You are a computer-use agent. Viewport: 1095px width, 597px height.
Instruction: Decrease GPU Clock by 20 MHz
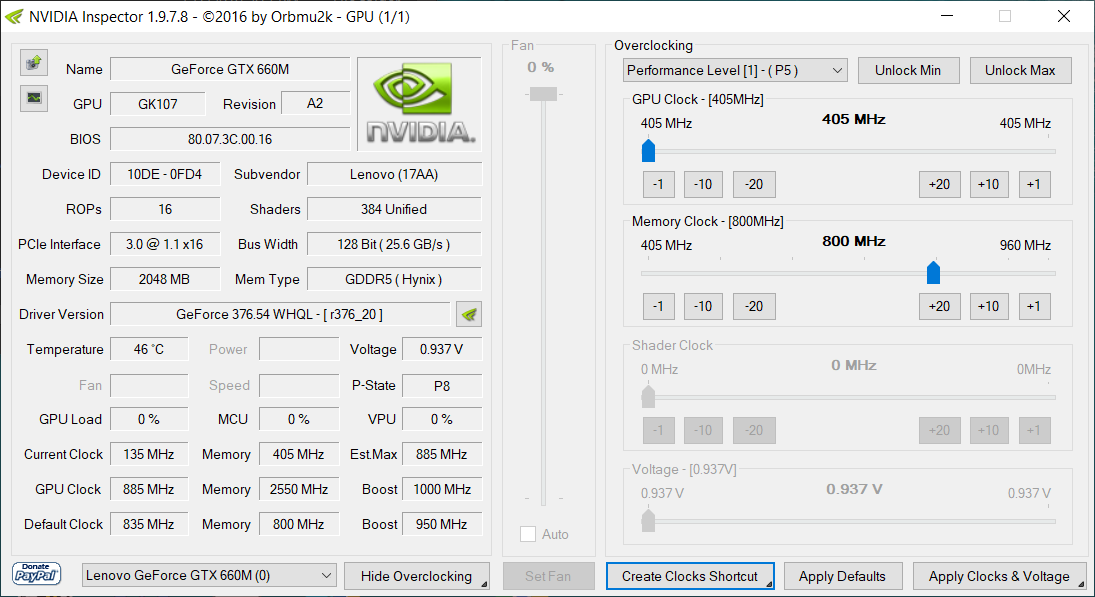click(754, 184)
